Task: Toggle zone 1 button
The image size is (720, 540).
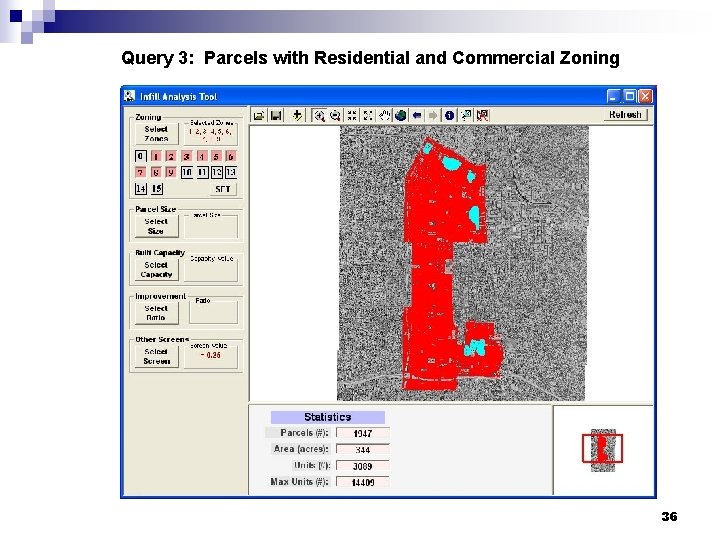Action: [x=156, y=157]
